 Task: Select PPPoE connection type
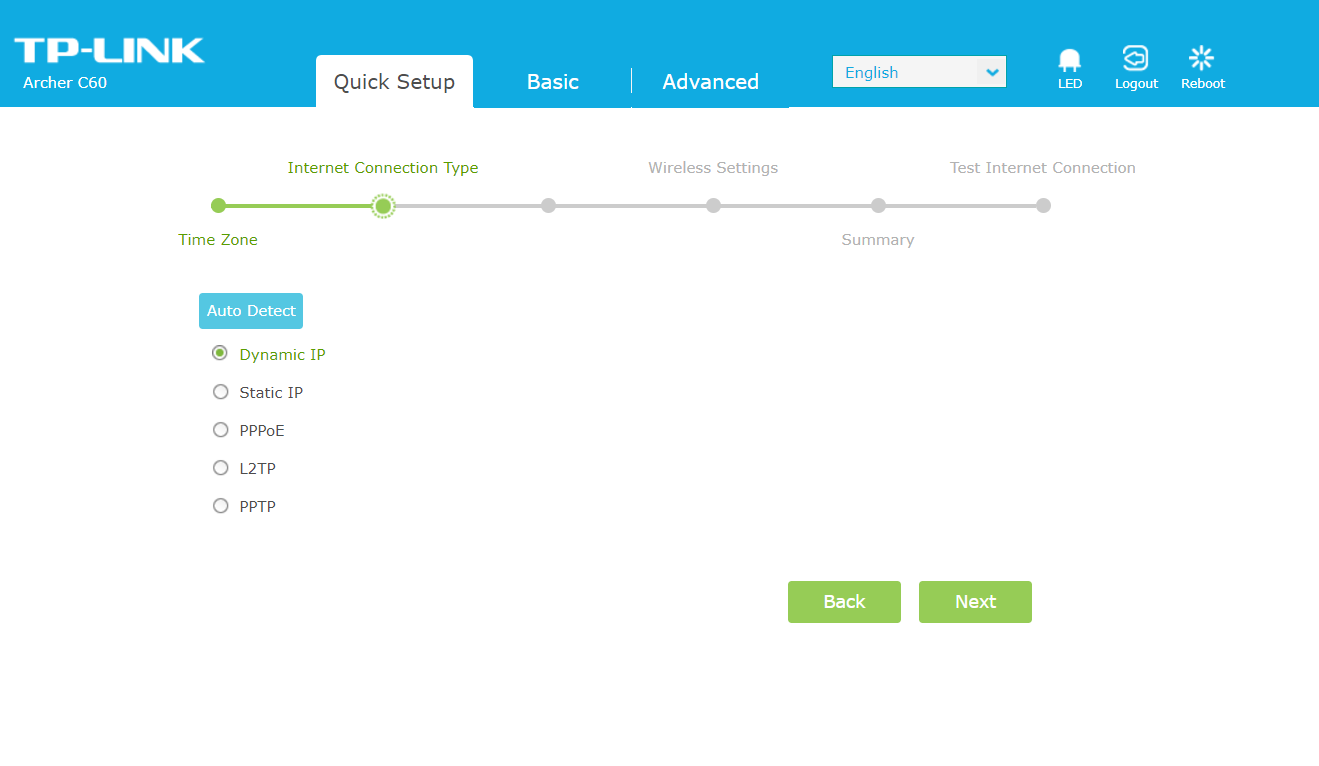pos(221,430)
